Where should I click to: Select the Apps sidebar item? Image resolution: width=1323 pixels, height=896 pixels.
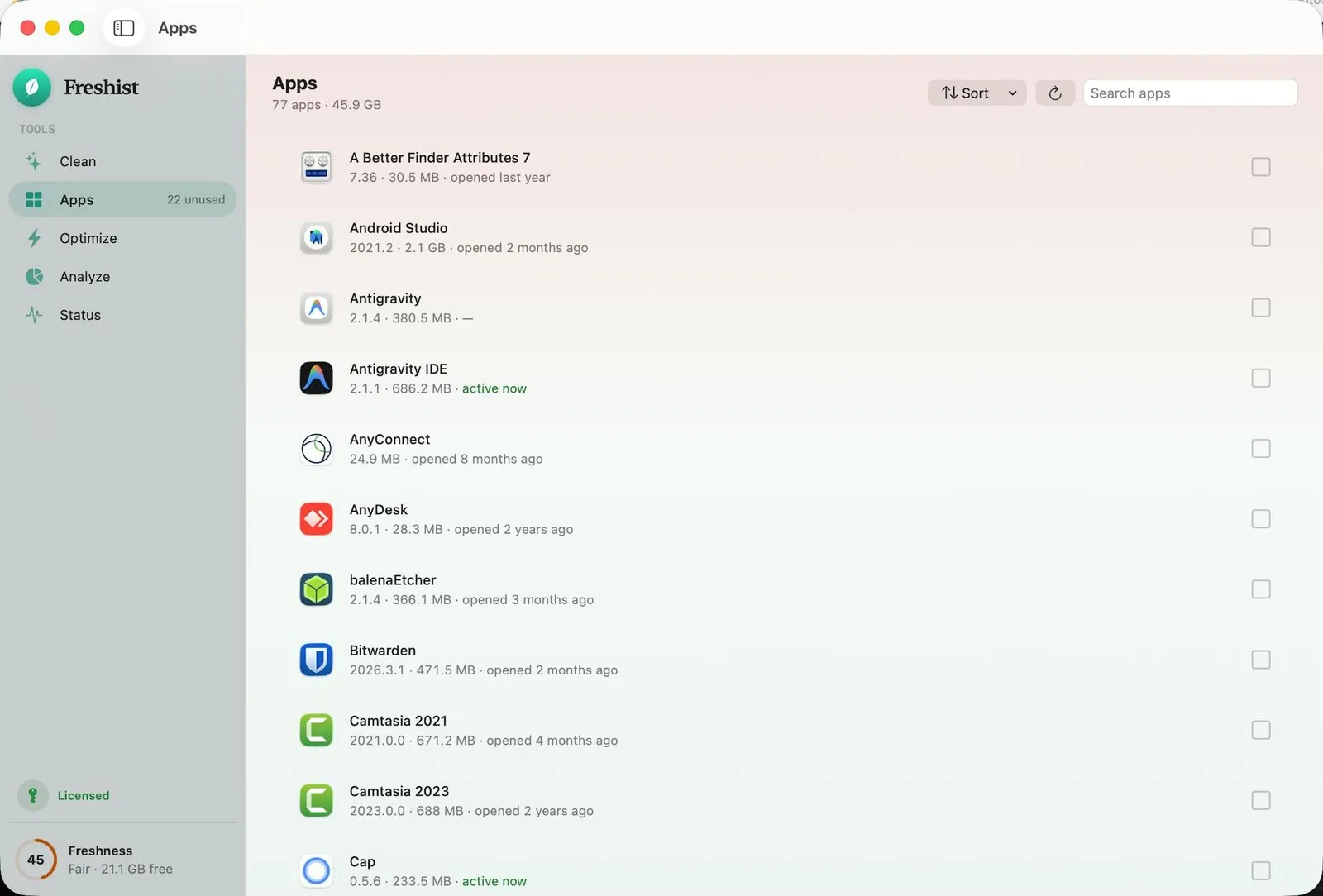coord(122,199)
